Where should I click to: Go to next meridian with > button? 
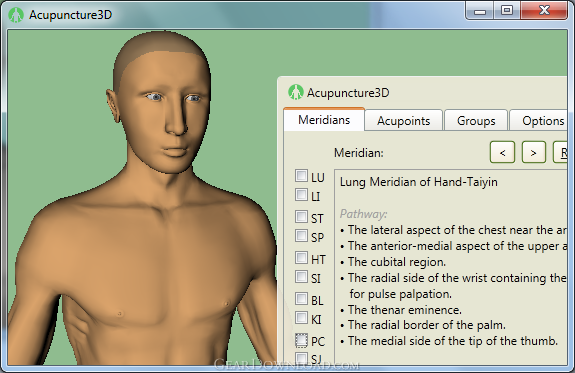pyautogui.click(x=534, y=152)
